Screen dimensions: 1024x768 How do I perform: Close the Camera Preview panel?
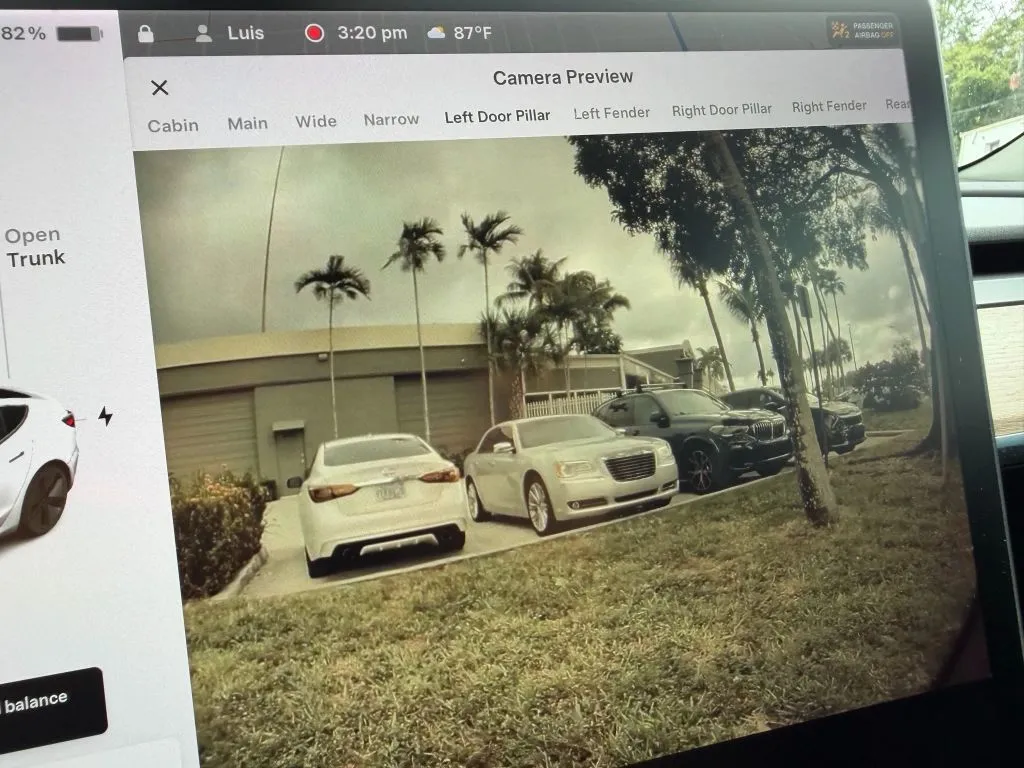(160, 88)
